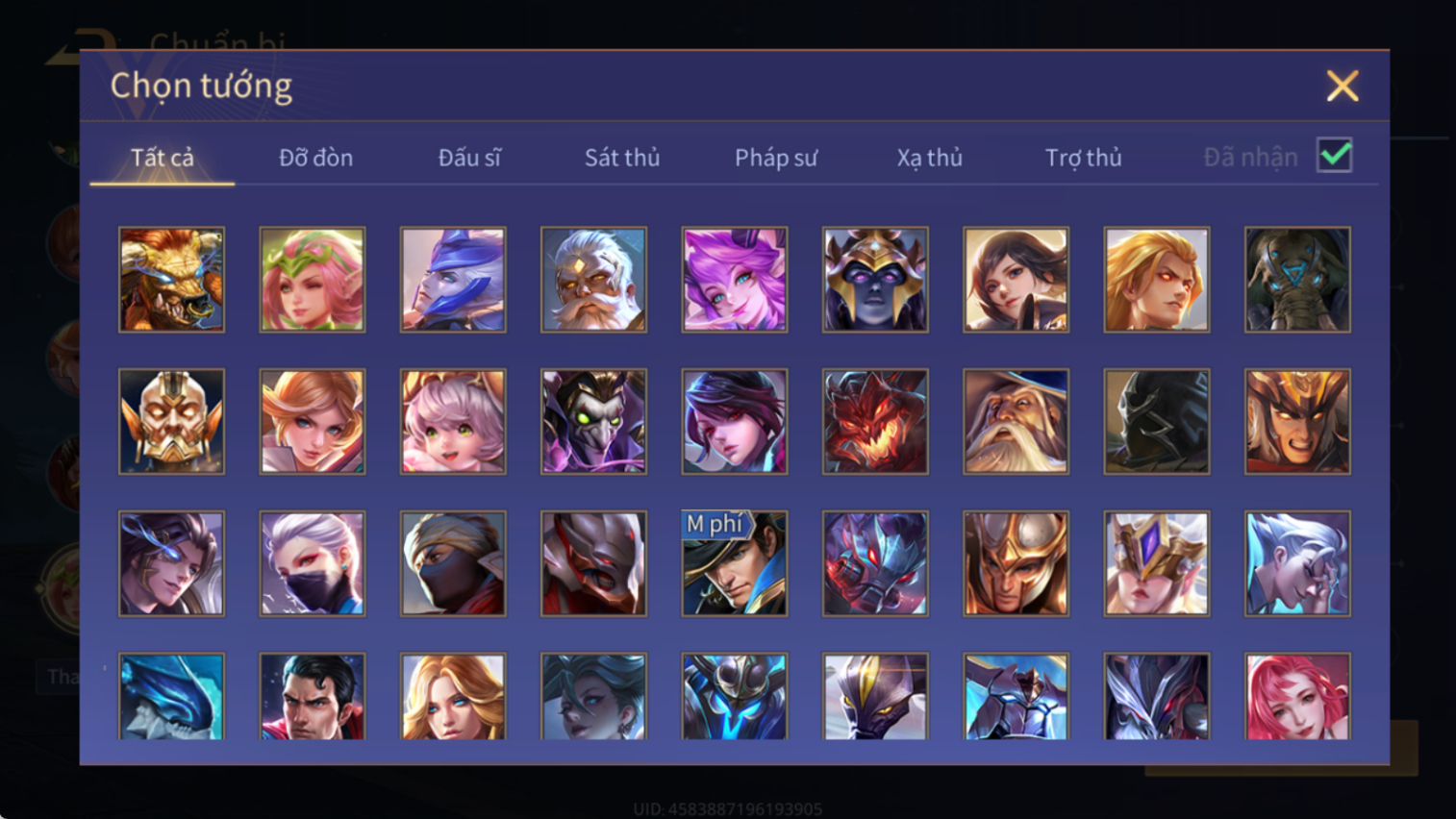Choose the purple-haired fox girl hero
This screenshot has width=1456, height=819.
click(x=735, y=280)
